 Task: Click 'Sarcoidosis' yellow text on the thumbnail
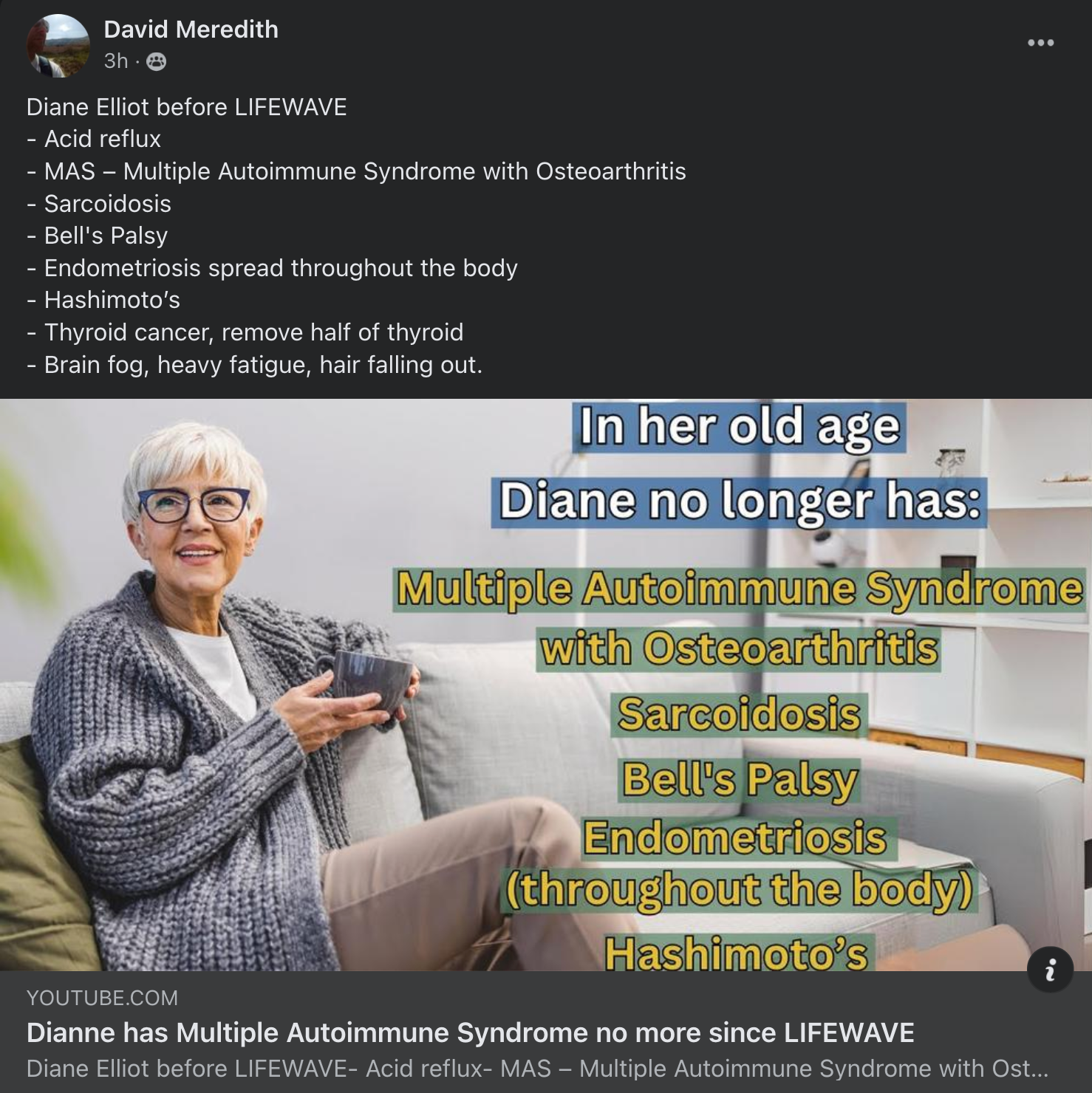[740, 715]
